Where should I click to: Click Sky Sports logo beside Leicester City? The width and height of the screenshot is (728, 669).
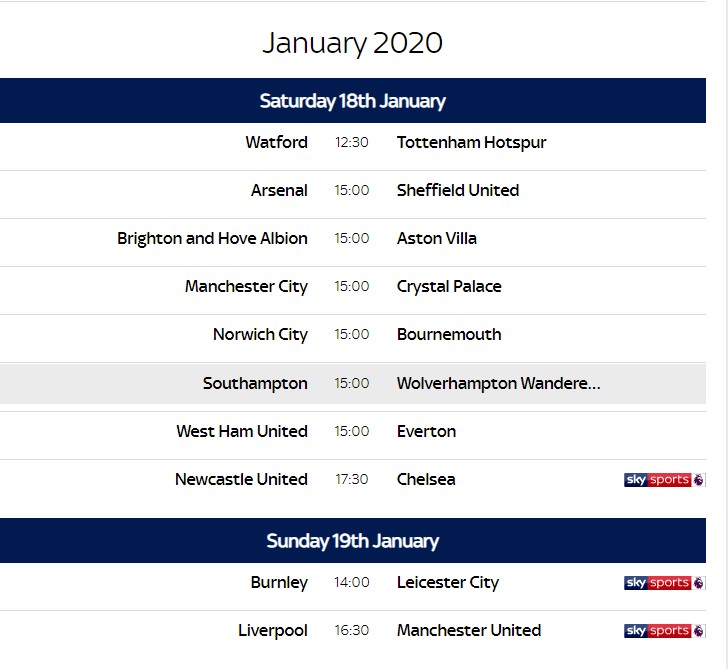[664, 583]
